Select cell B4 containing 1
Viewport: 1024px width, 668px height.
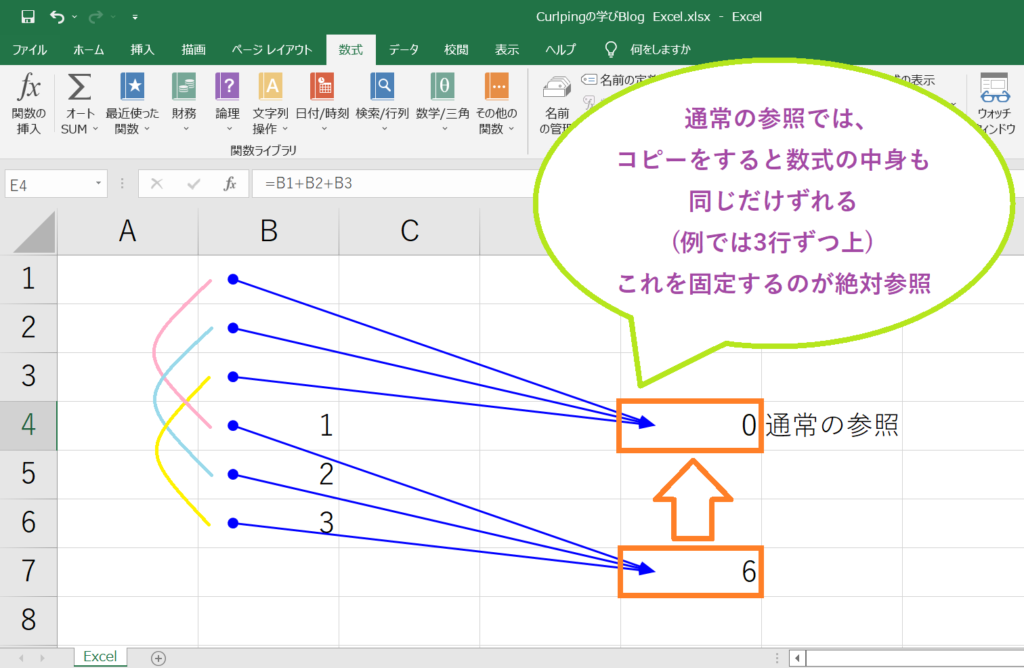(x=268, y=425)
